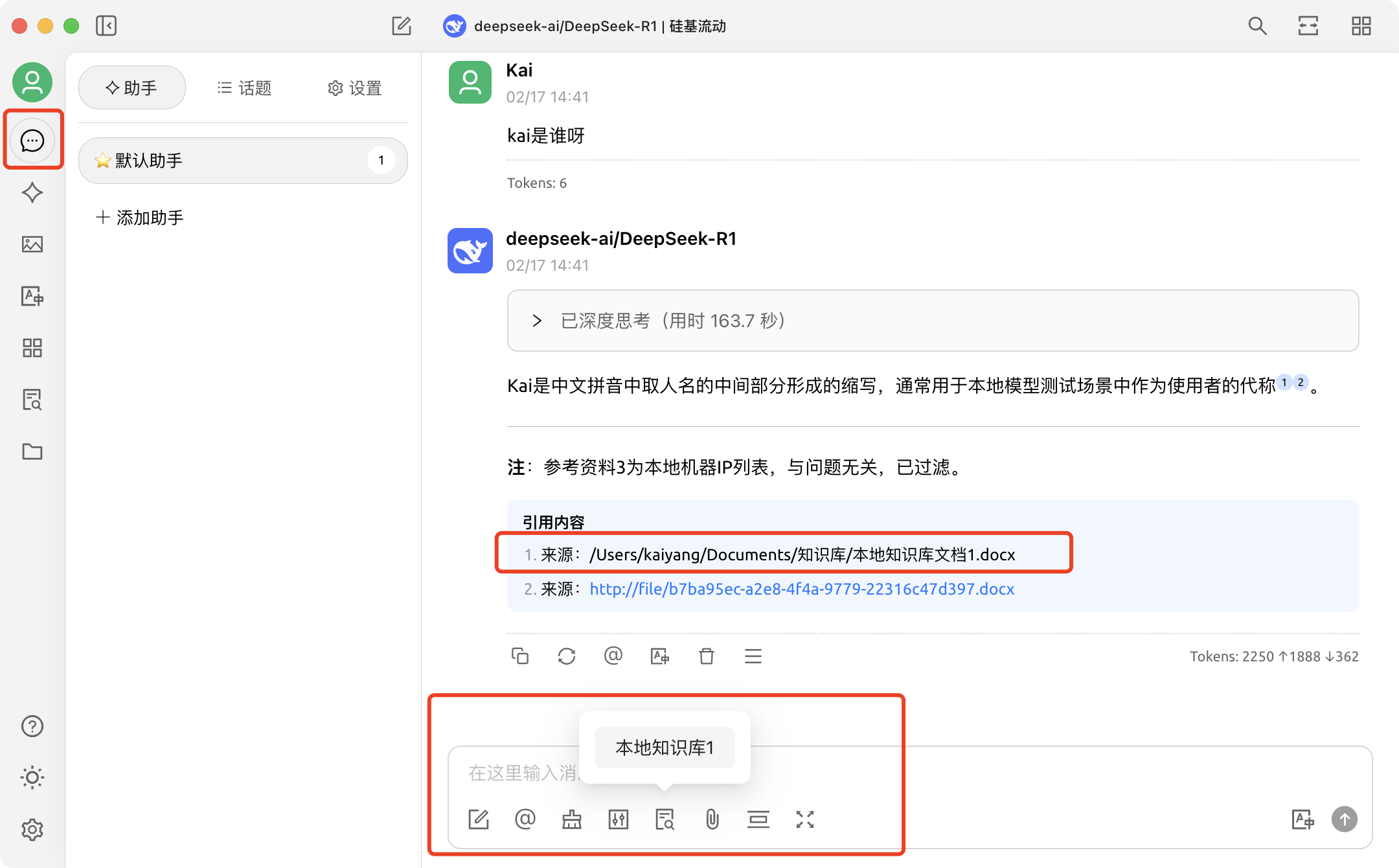This screenshot has height=868, width=1399.
Task: Click the attachment paperclip icon in input bar
Action: click(x=712, y=819)
